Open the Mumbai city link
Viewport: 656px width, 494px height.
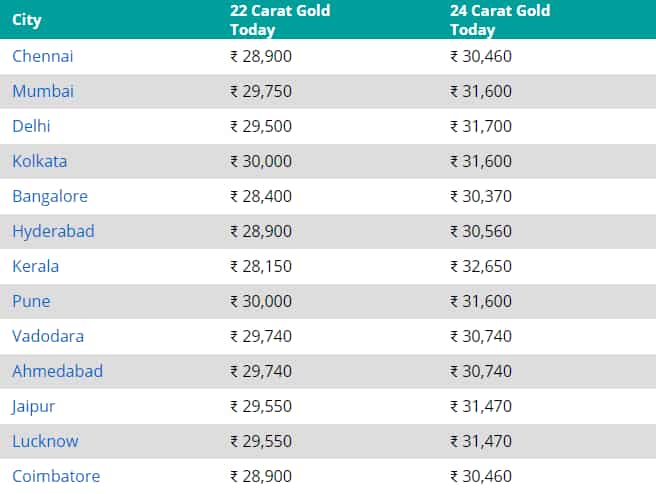(x=43, y=91)
